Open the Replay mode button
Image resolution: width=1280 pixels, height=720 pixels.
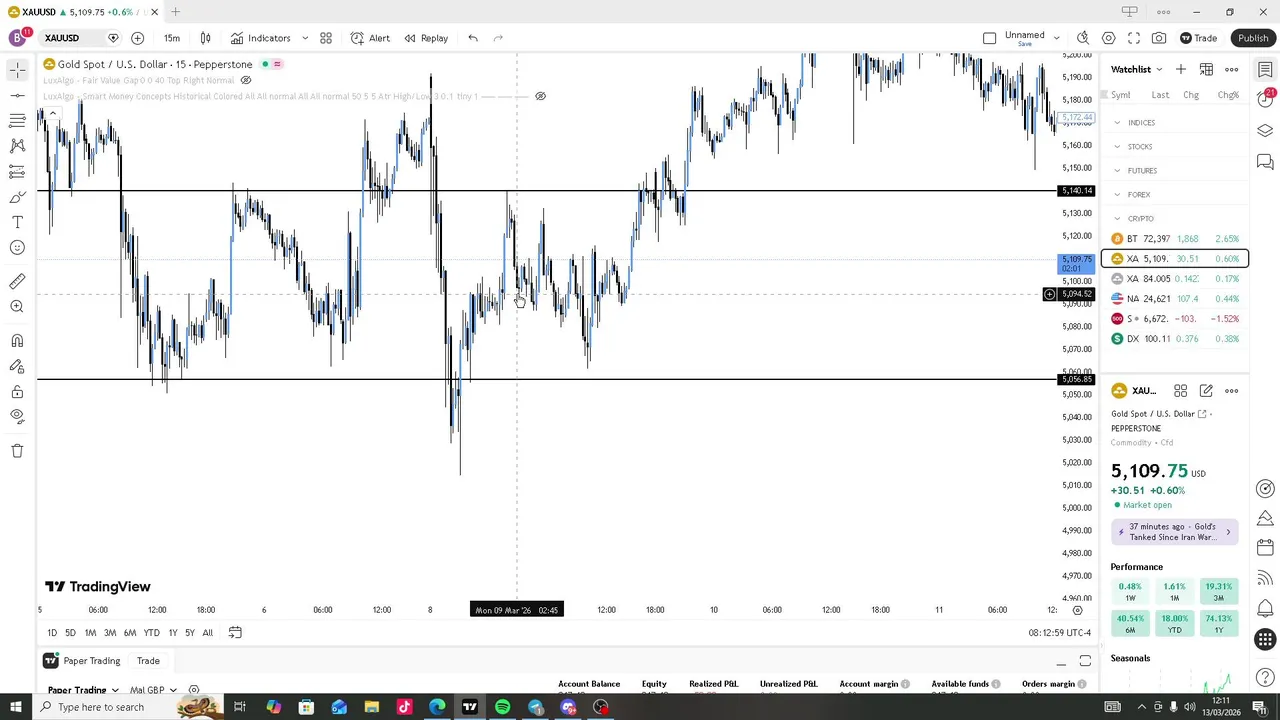click(426, 38)
